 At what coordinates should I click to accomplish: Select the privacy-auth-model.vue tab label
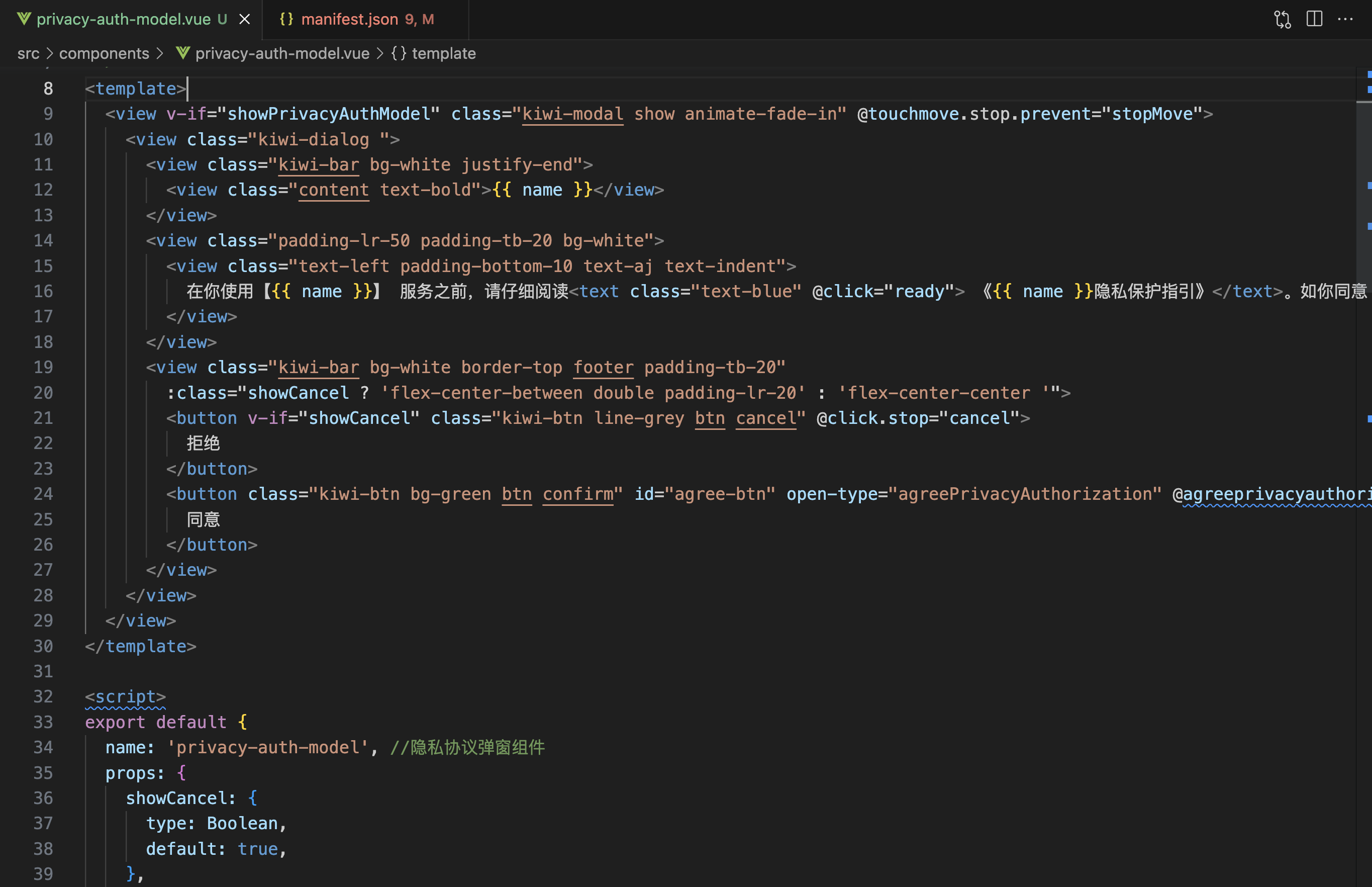click(123, 20)
